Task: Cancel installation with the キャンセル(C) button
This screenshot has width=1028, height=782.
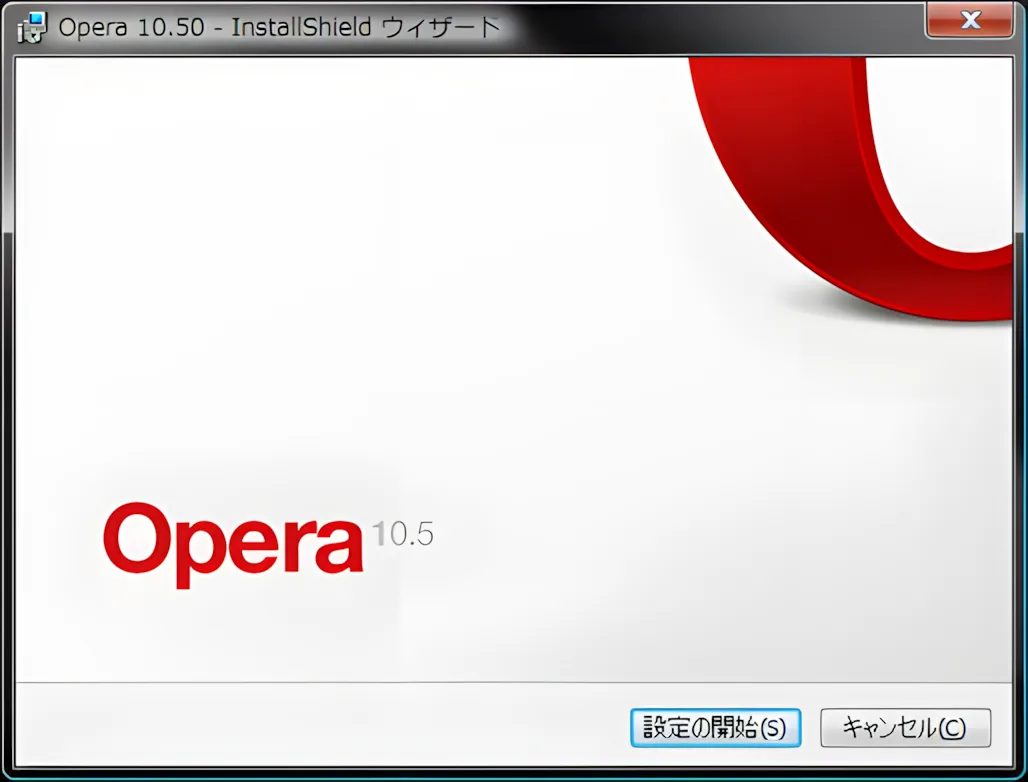Action: [x=904, y=728]
